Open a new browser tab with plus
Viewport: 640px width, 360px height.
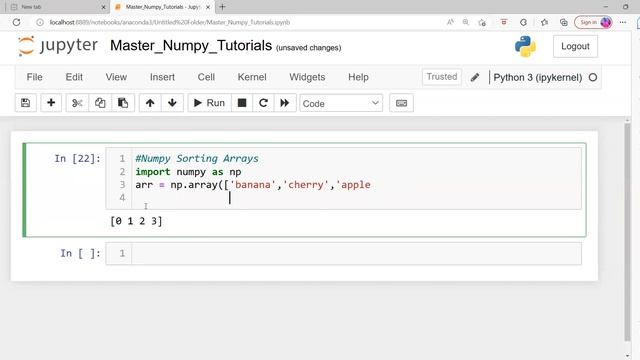pyautogui.click(x=222, y=7)
